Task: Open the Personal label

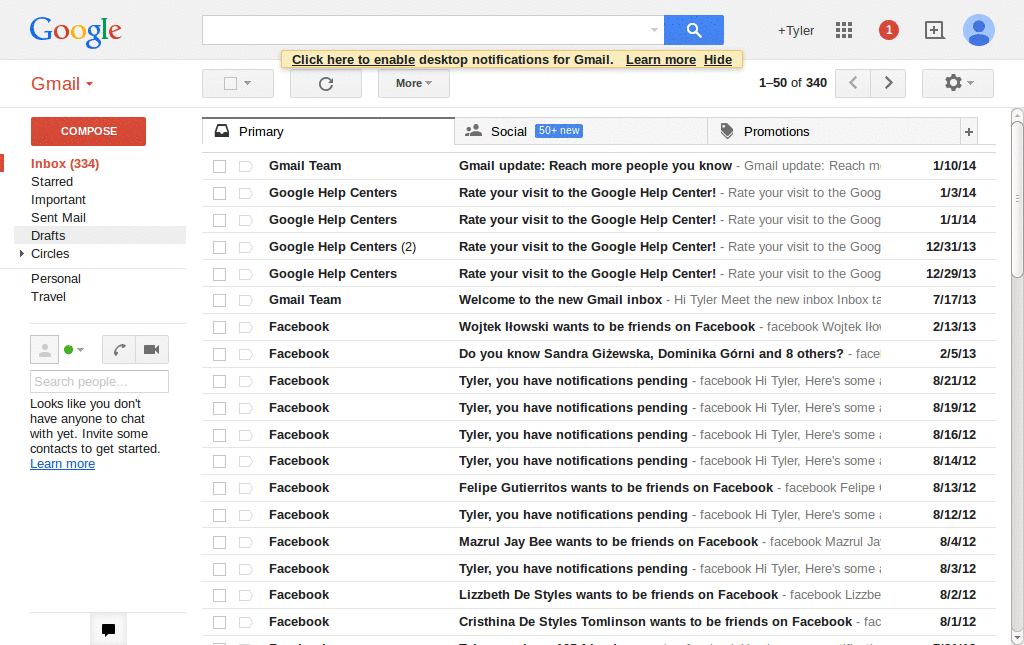Action: (56, 279)
